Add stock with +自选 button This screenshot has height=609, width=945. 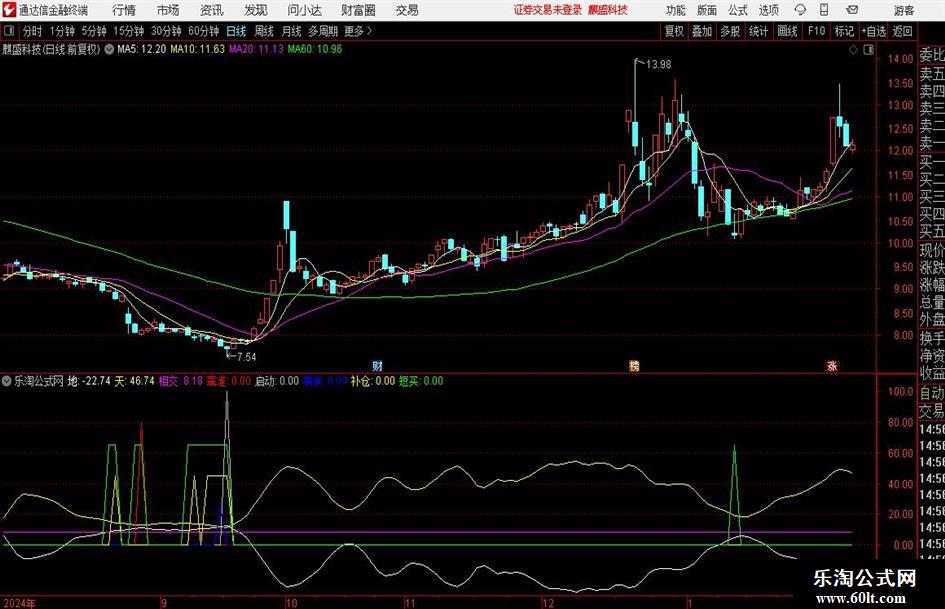pyautogui.click(x=873, y=31)
